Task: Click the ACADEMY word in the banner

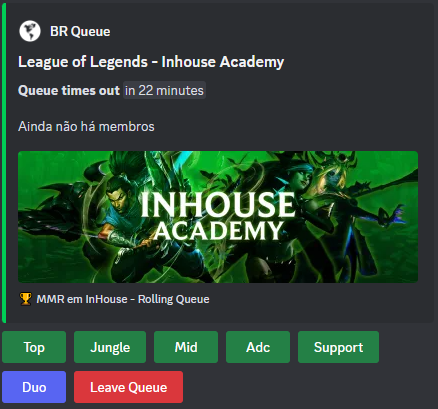Action: 218,231
